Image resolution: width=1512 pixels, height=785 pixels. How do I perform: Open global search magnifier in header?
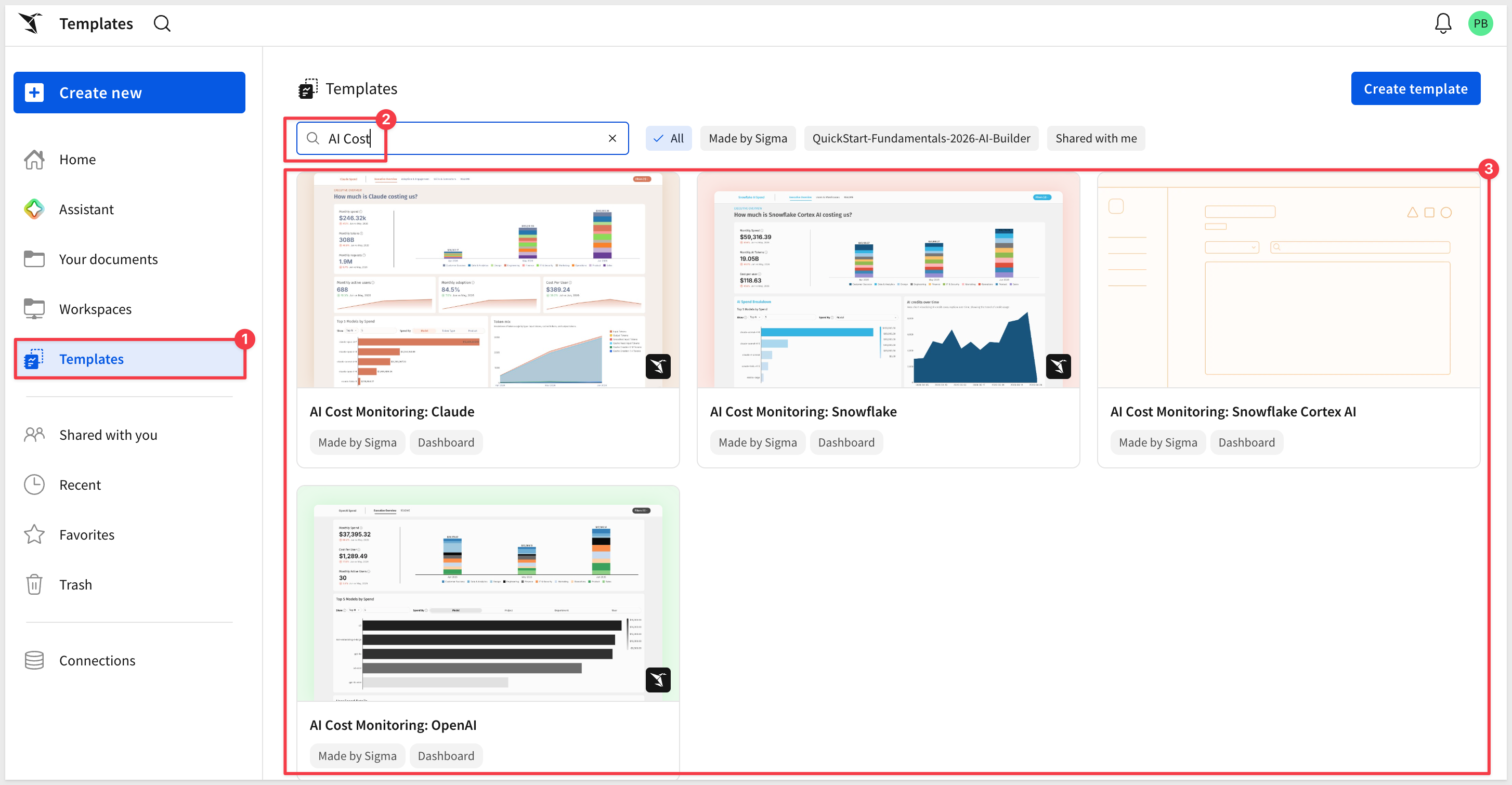tap(162, 23)
